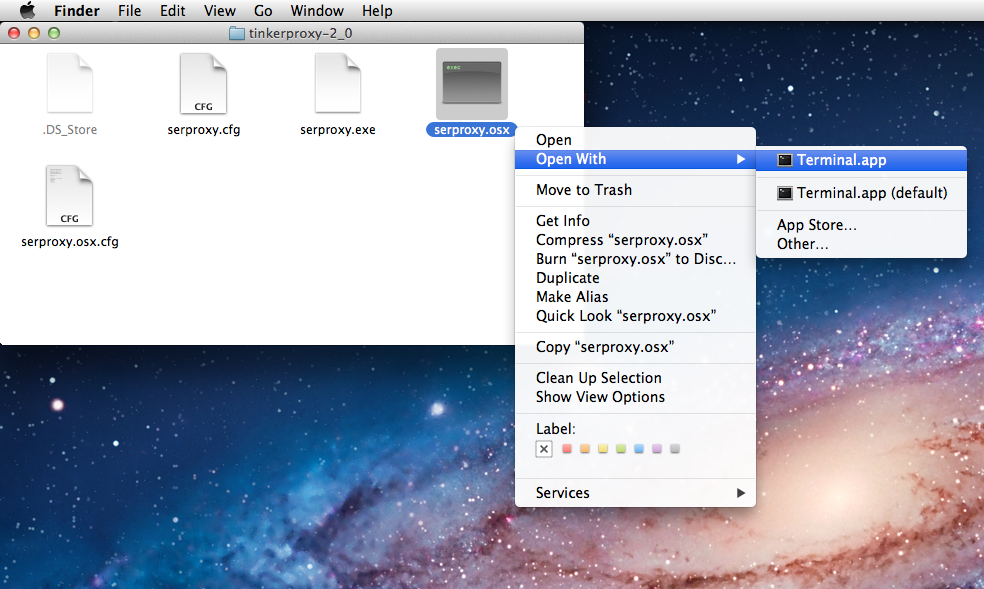This screenshot has width=984, height=589.
Task: Click the serproxy.exe file name
Action: click(338, 130)
